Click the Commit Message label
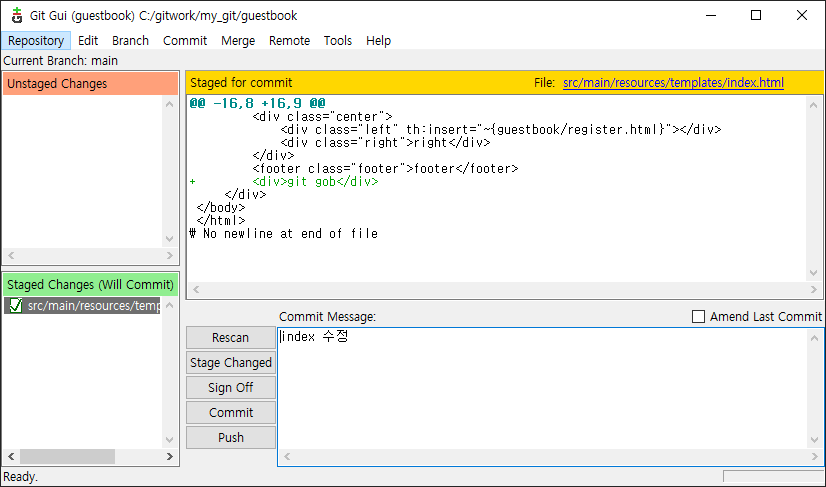The image size is (826, 487). 328,317
